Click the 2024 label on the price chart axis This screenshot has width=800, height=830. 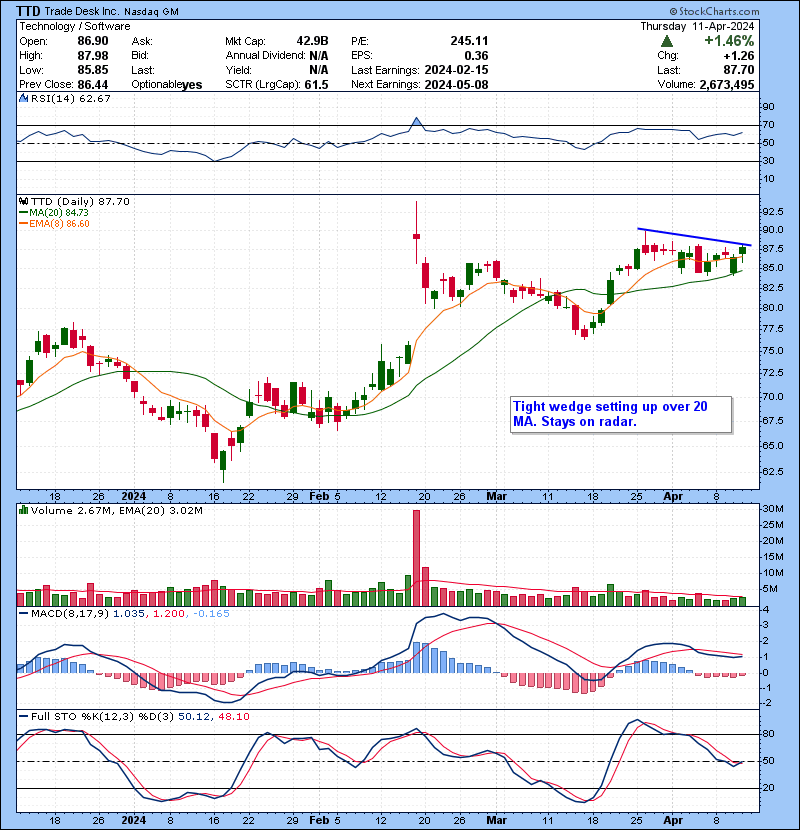[x=133, y=497]
